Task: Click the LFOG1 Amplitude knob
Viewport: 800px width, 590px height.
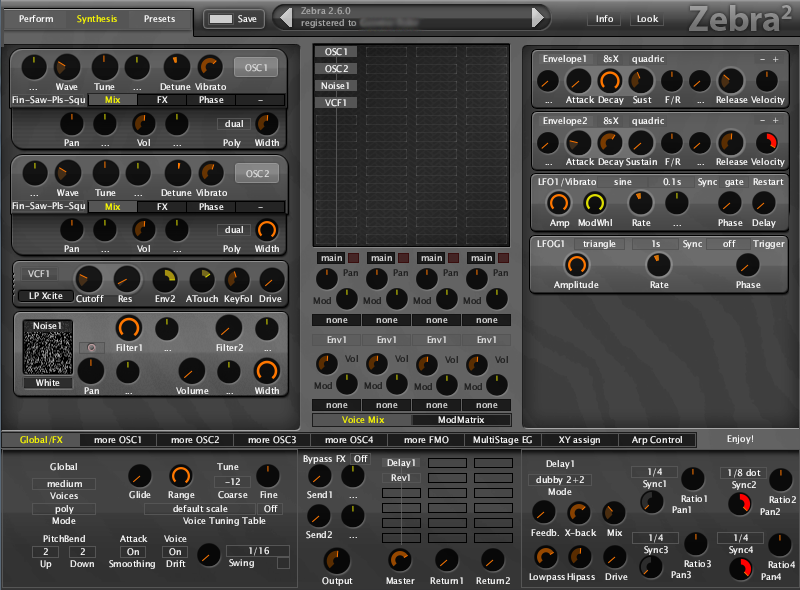Action: (576, 265)
